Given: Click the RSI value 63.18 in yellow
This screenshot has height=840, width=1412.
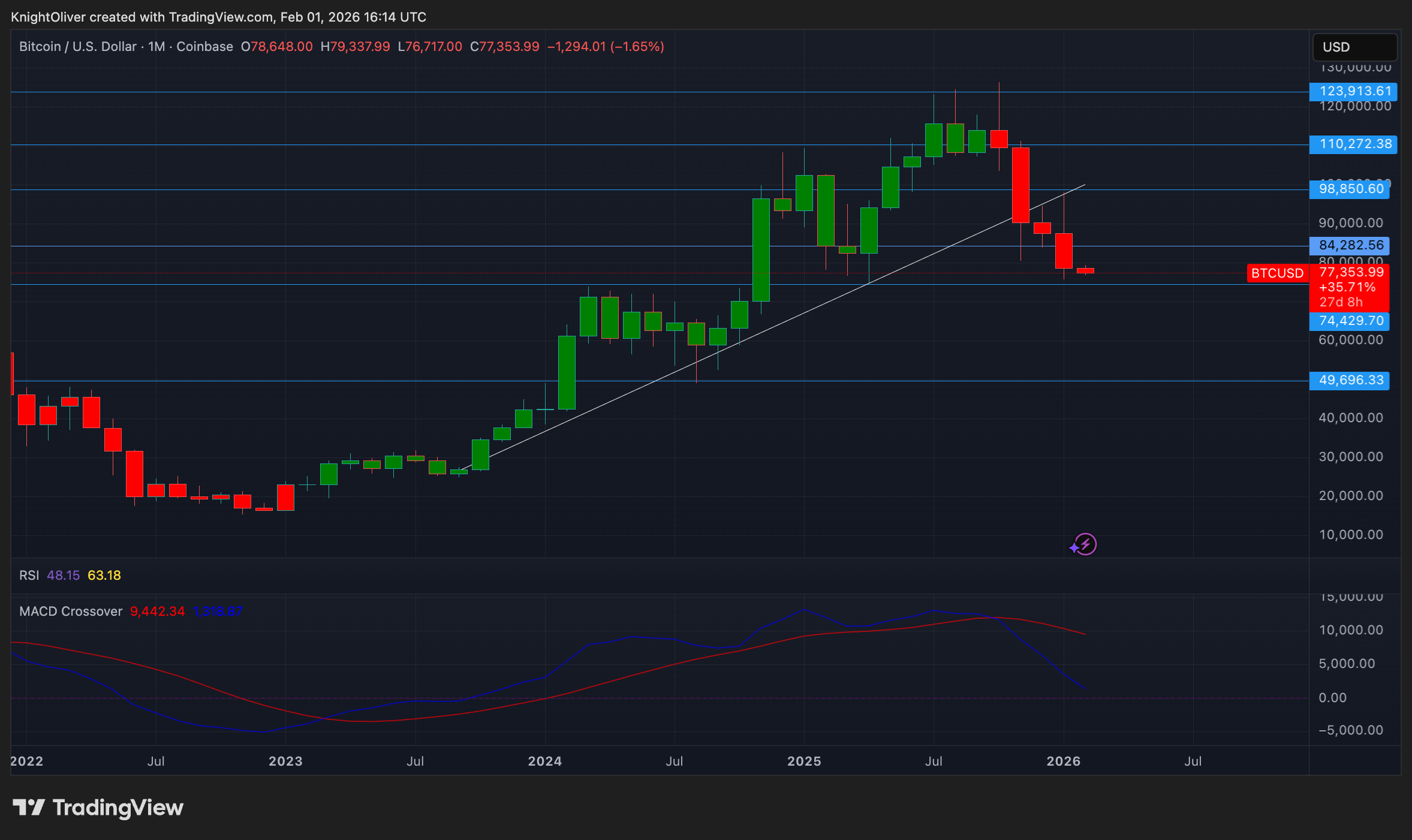Looking at the screenshot, I should 104,576.
